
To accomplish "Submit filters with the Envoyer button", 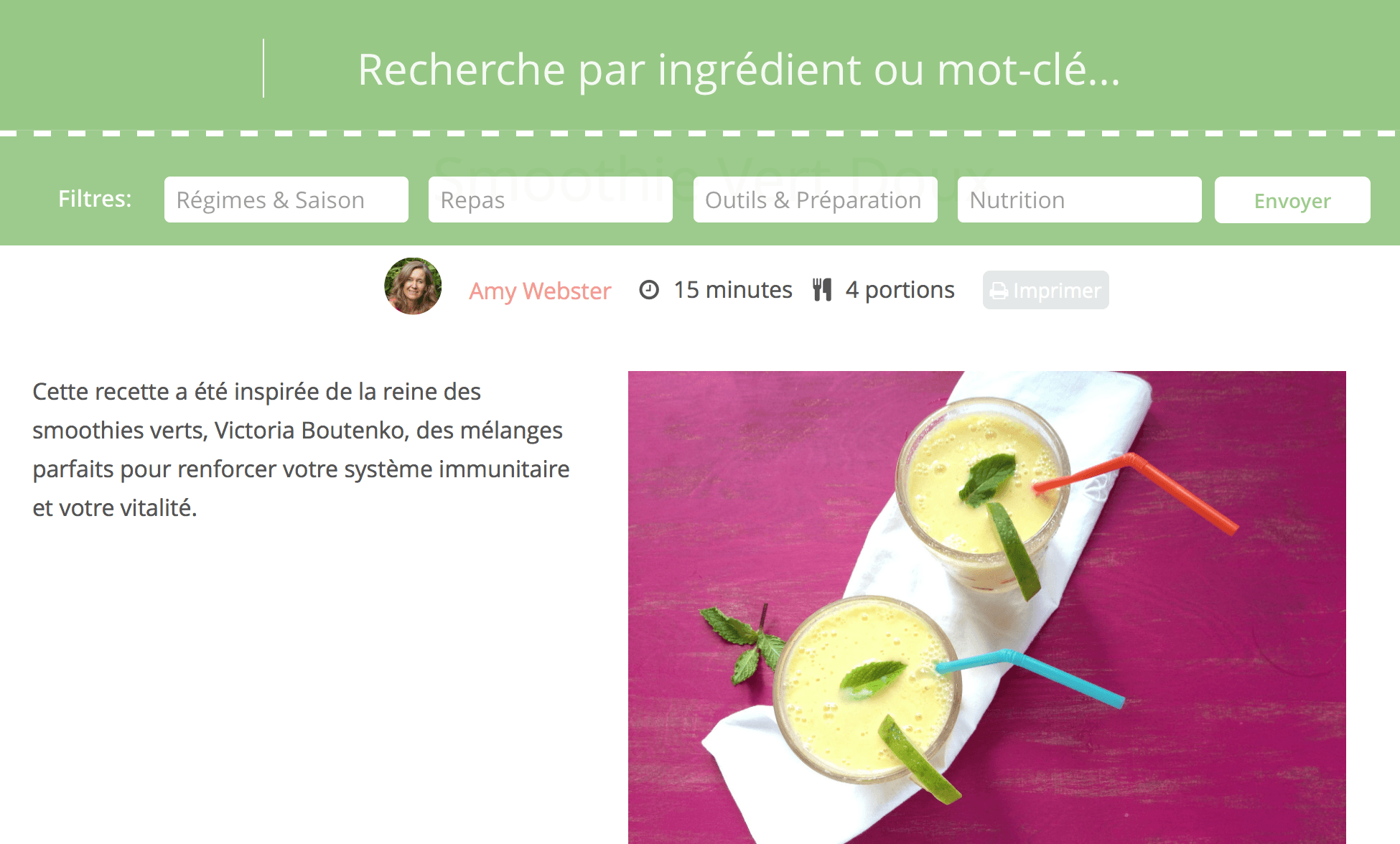I will pos(1292,200).
